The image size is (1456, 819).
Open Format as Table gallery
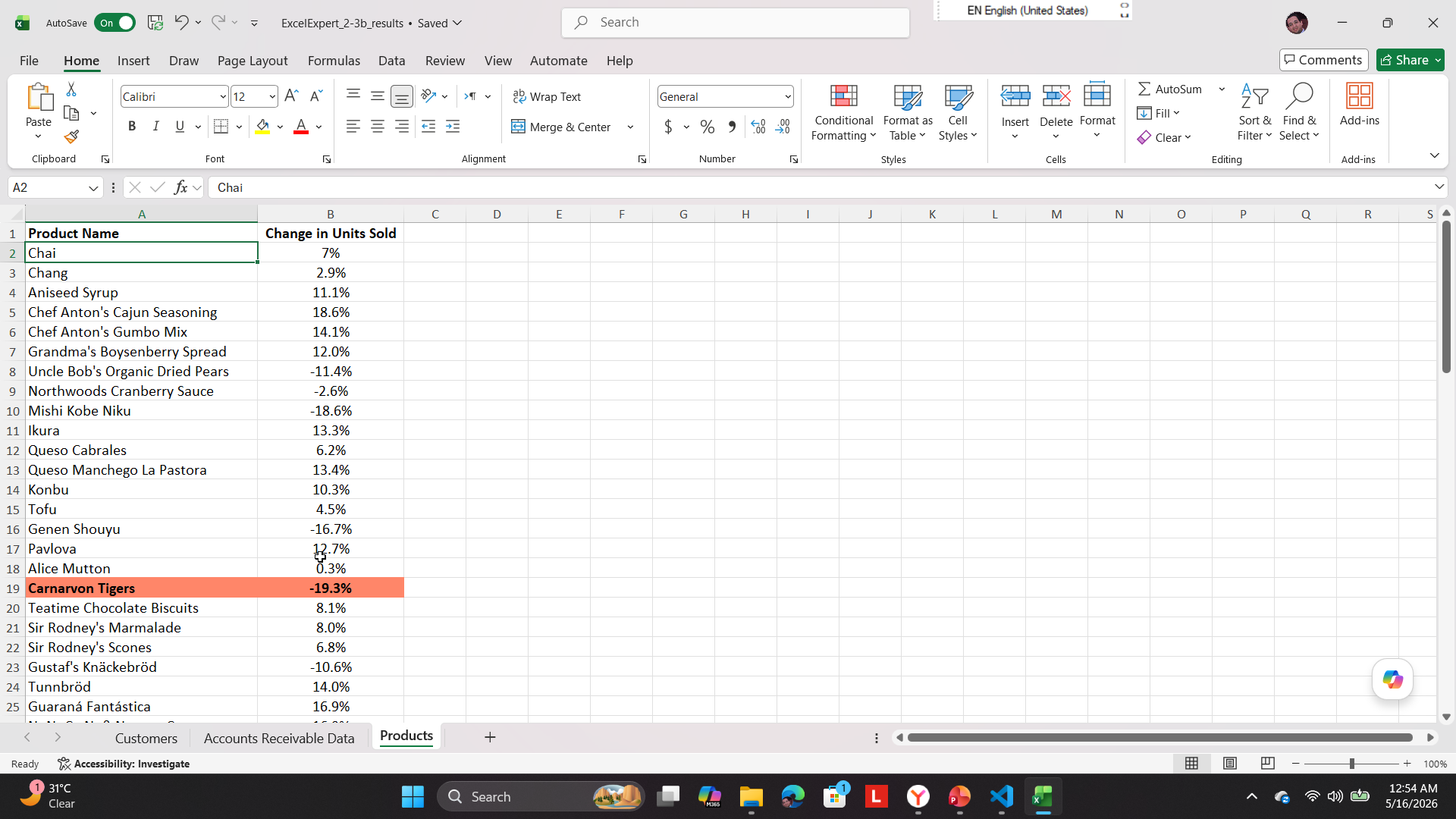tap(908, 112)
